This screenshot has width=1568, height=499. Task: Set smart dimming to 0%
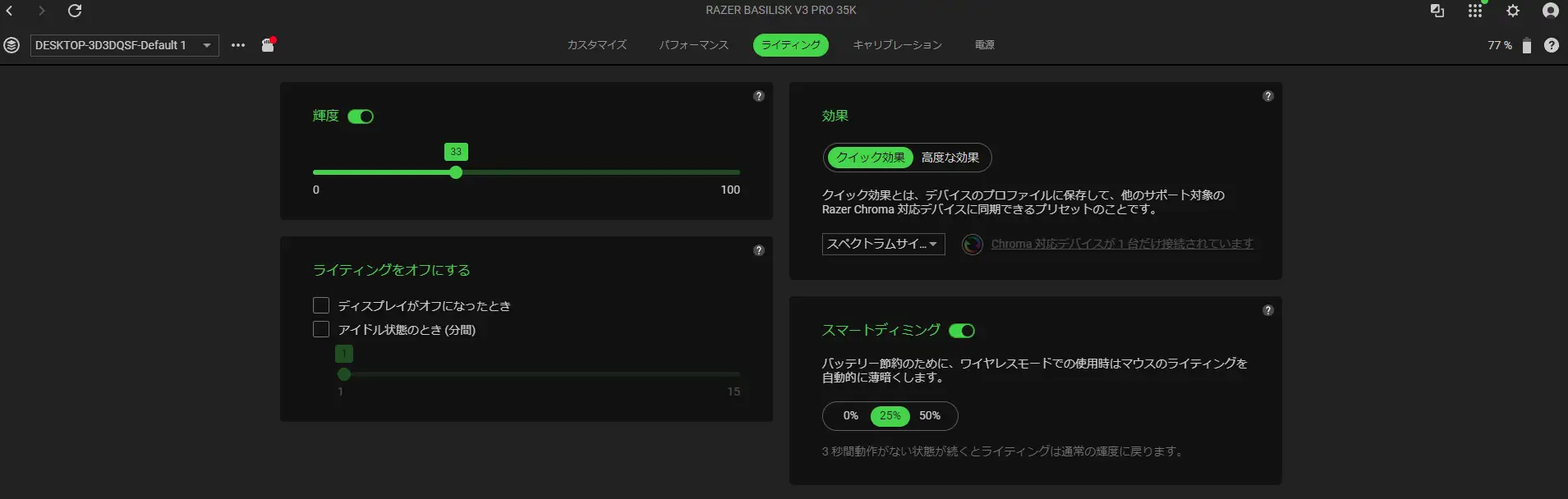click(x=851, y=416)
